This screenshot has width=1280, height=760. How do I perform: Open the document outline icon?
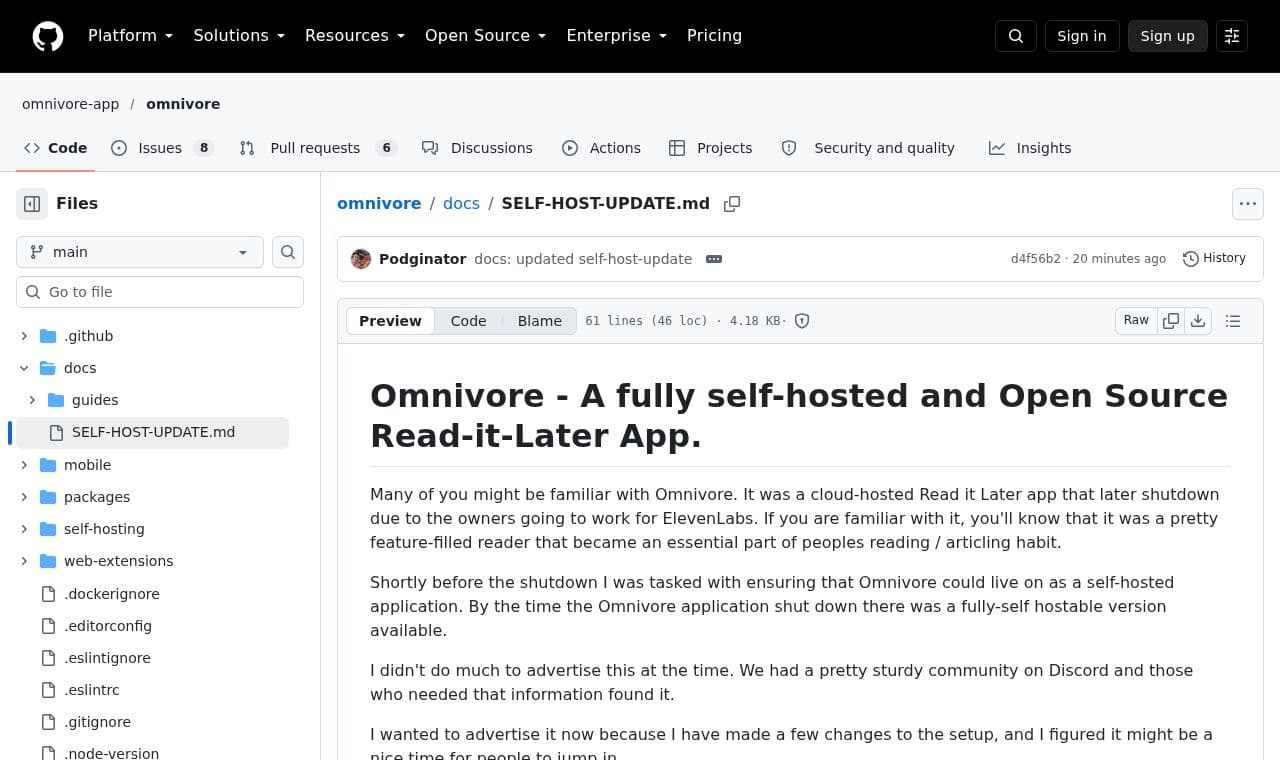(x=1233, y=321)
